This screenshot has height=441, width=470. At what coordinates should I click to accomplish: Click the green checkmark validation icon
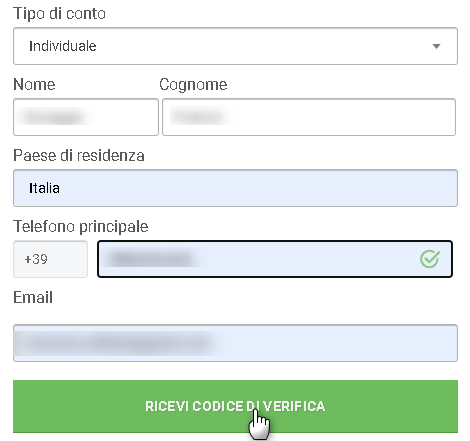pos(430,259)
